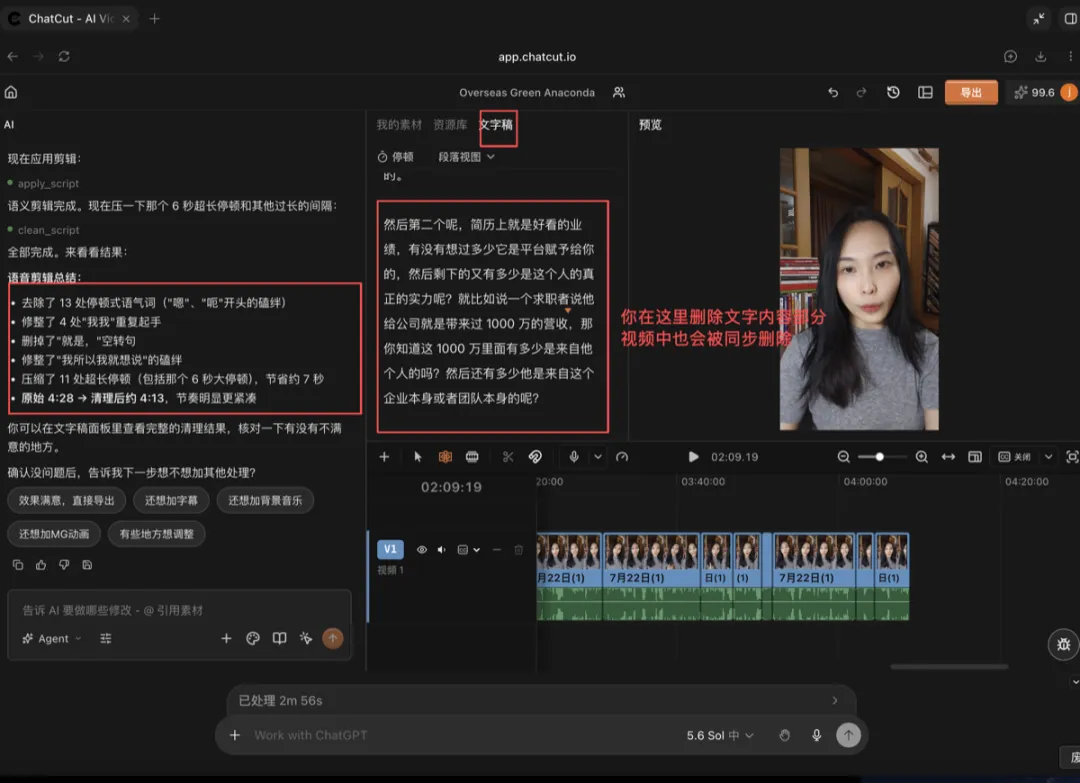1080x783 pixels.
Task: Click the 还想加字幕 suggestion
Action: 171,501
